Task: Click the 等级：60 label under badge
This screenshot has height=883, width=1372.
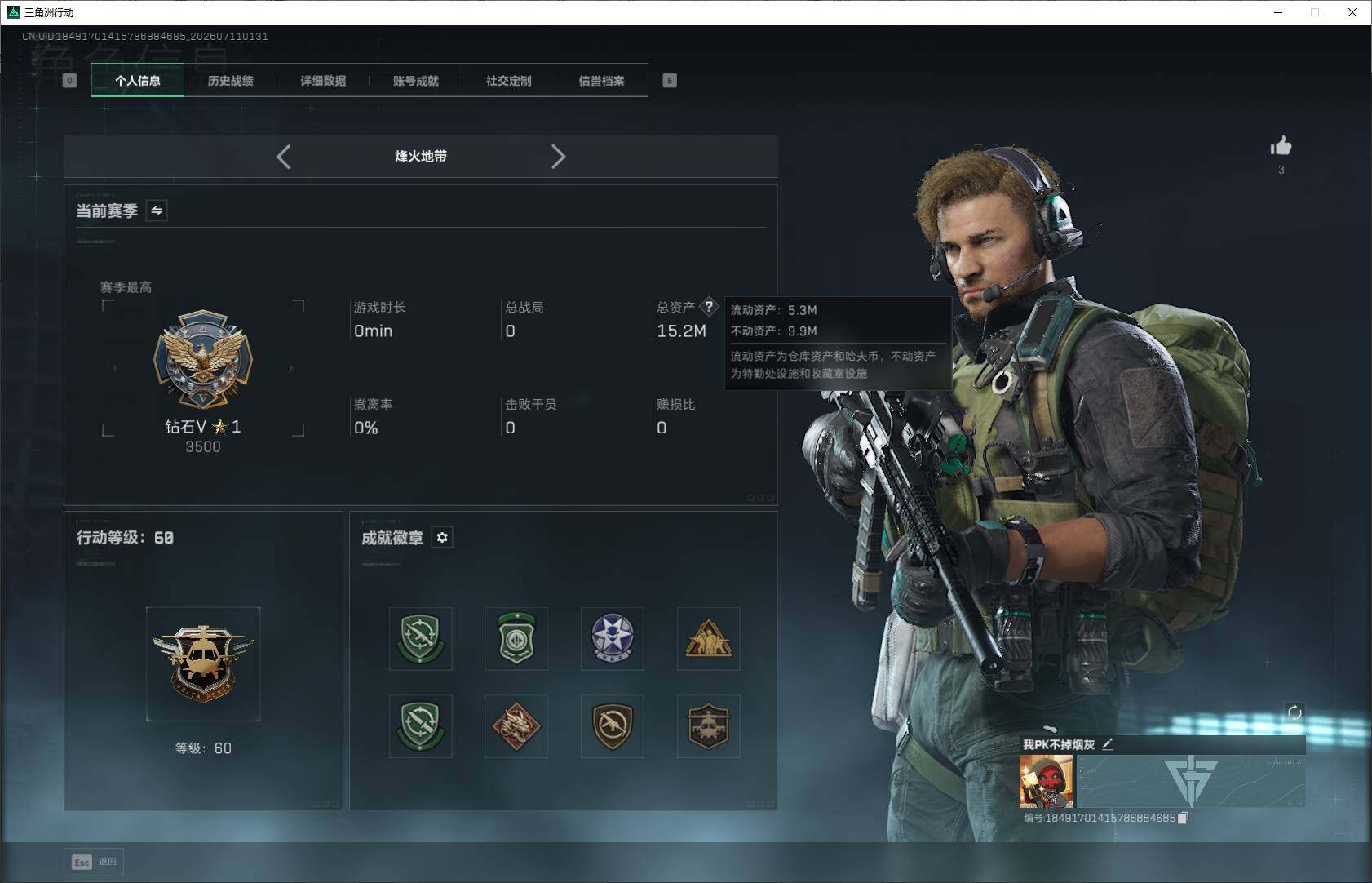Action: (x=203, y=748)
